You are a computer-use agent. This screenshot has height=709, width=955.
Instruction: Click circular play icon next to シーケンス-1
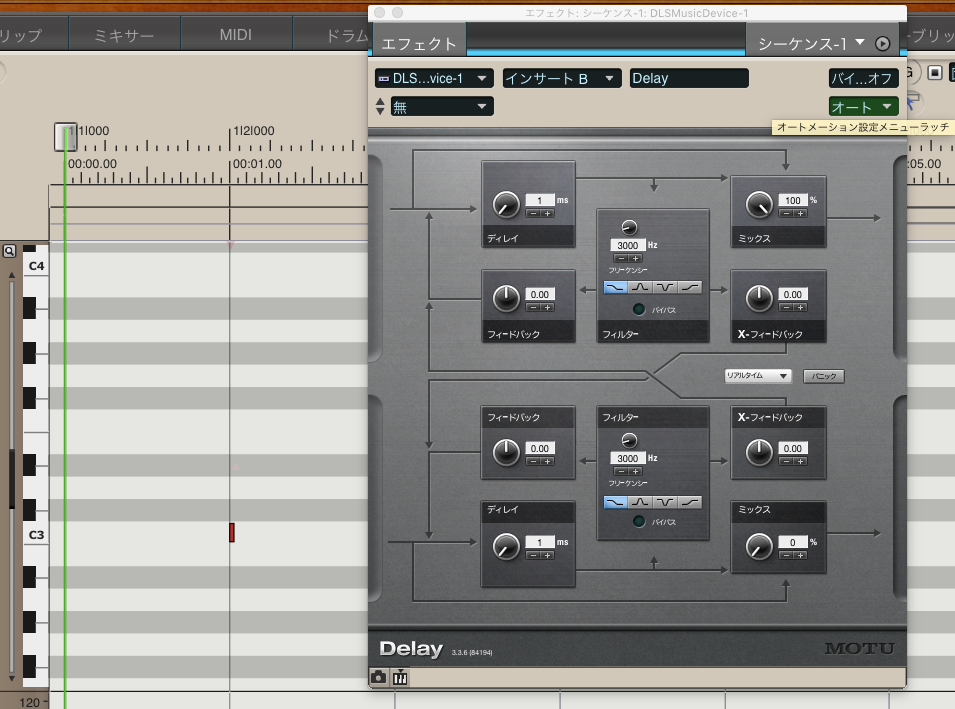tap(883, 43)
